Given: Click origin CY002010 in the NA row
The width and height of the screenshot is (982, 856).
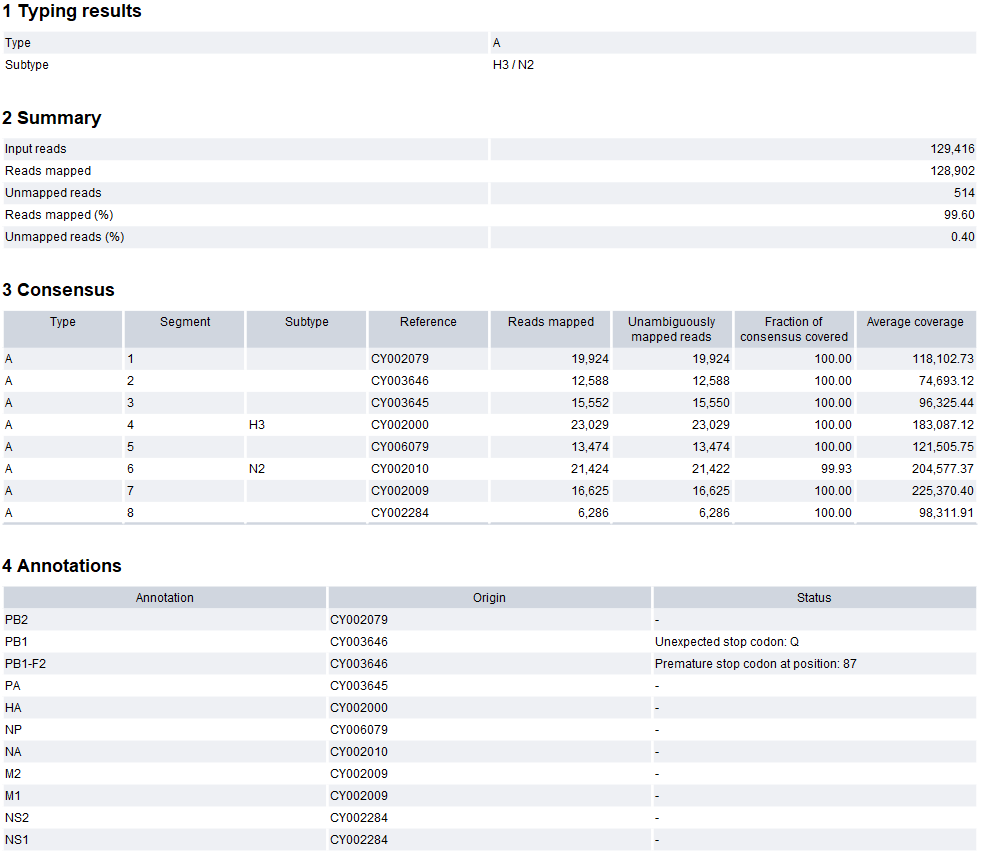Looking at the screenshot, I should coord(359,751).
